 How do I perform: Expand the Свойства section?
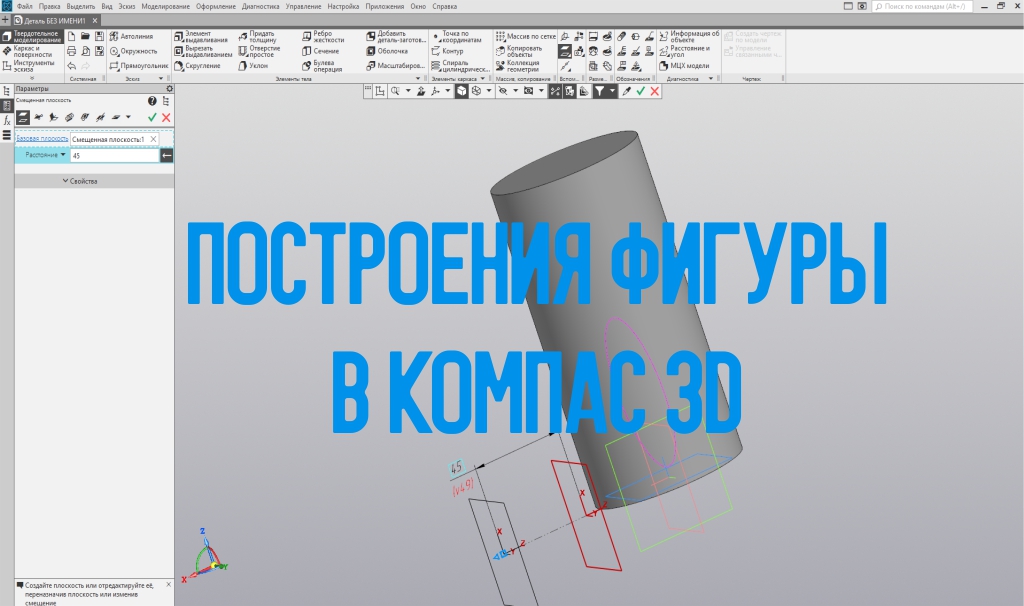click(x=80, y=181)
